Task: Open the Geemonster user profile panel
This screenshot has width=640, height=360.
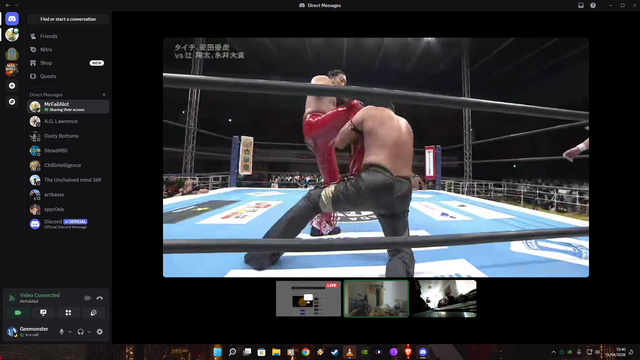Action: tap(29, 331)
